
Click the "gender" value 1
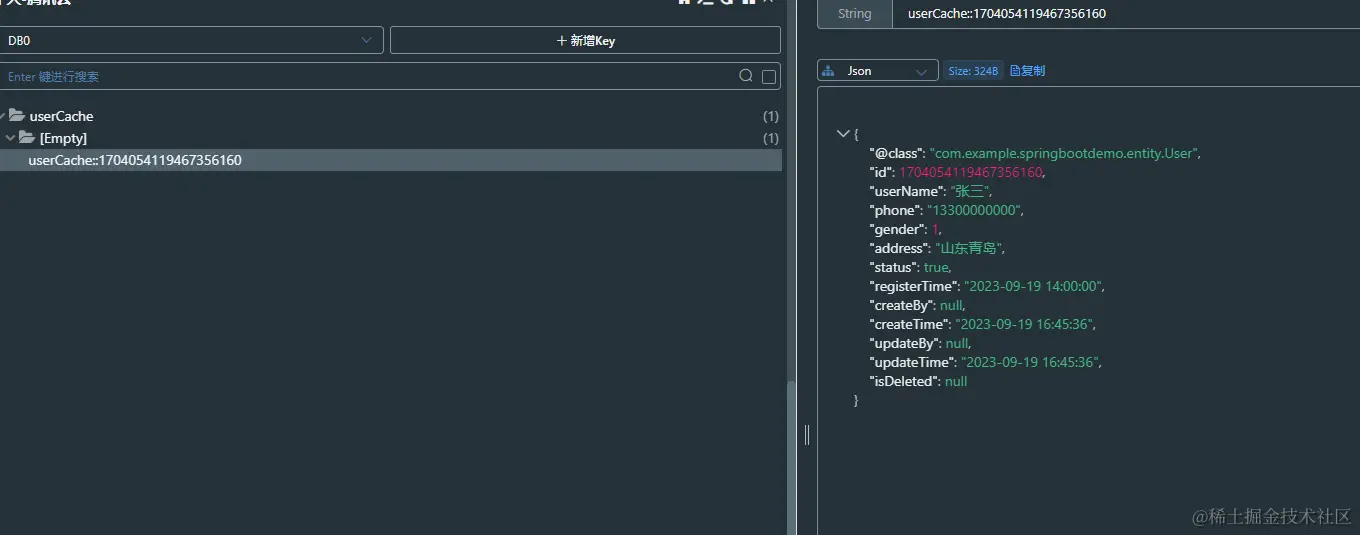935,229
